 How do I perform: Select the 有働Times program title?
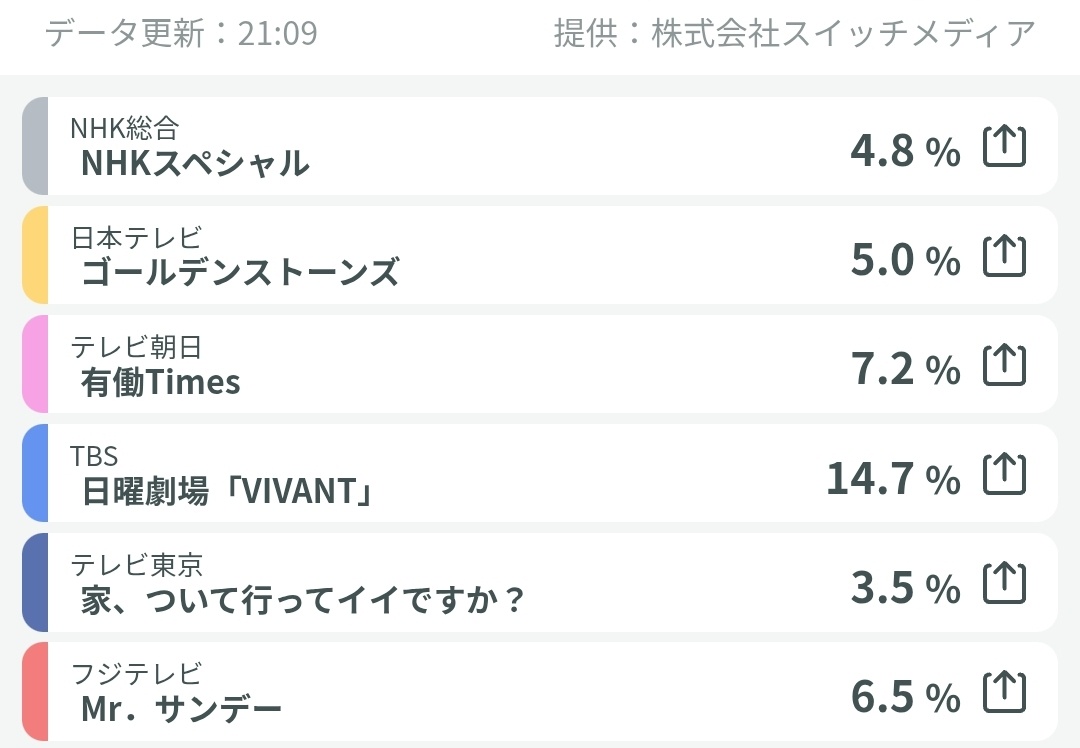(x=160, y=382)
